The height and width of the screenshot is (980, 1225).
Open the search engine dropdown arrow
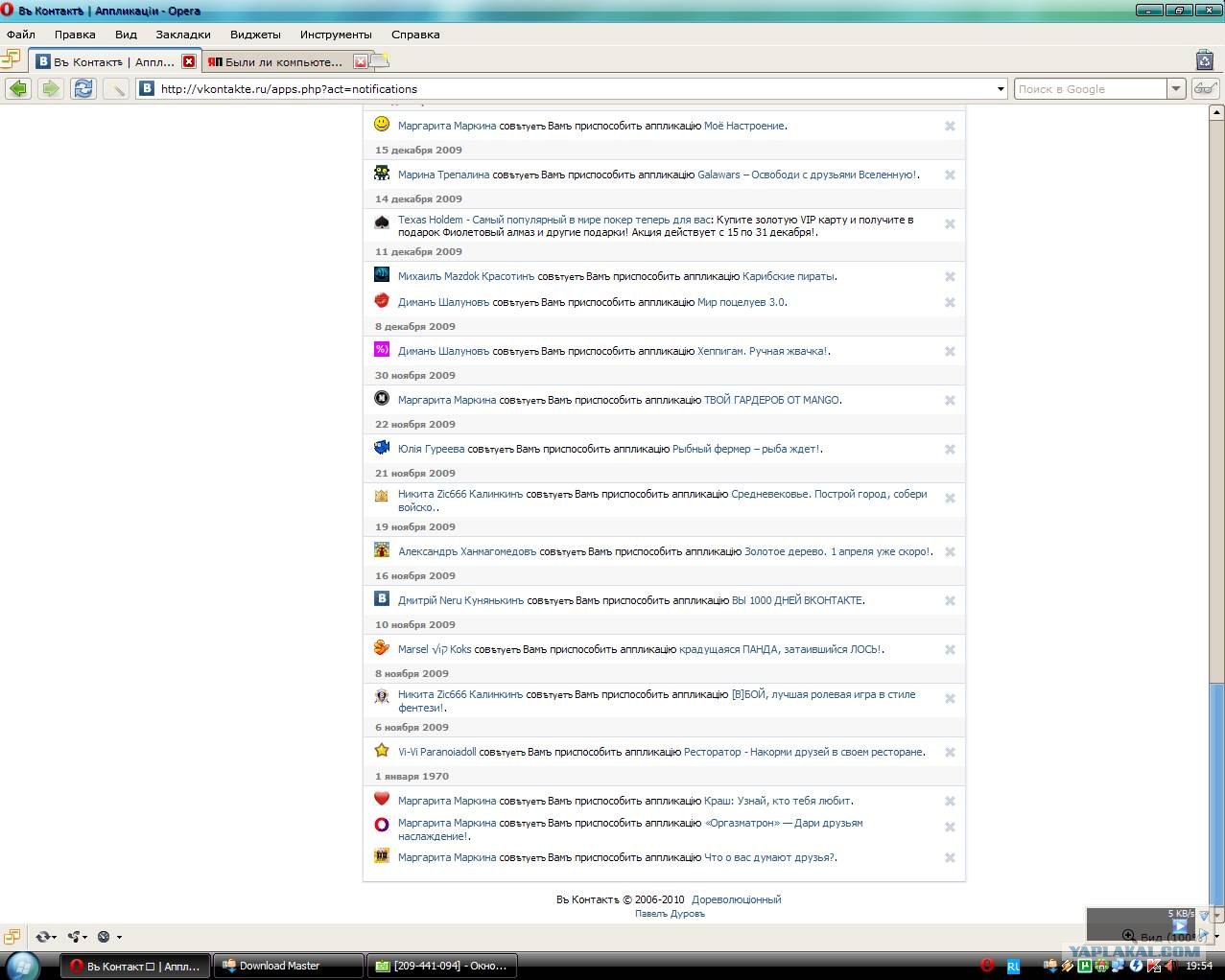1177,89
